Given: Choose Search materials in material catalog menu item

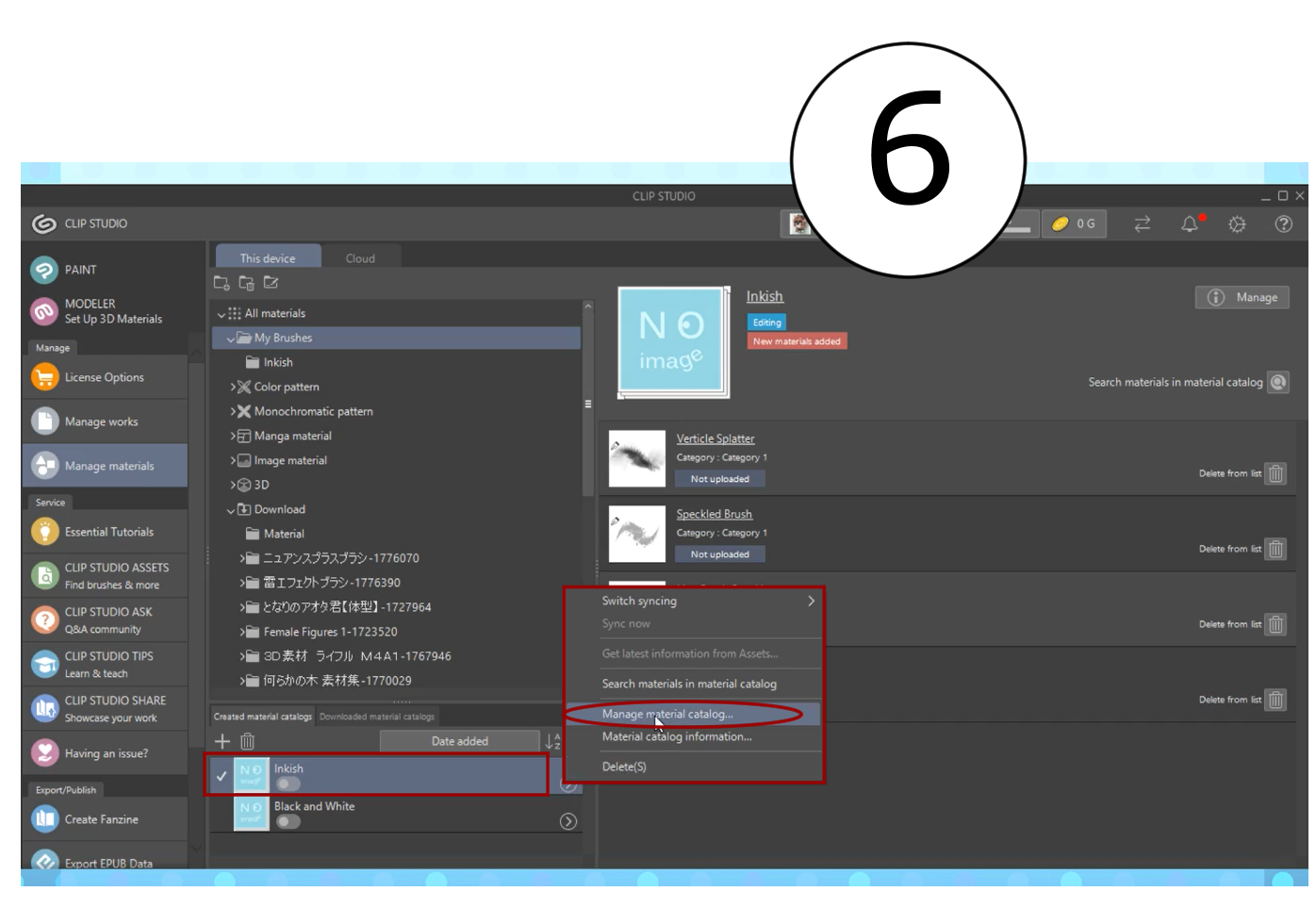Looking at the screenshot, I should coord(693,684).
